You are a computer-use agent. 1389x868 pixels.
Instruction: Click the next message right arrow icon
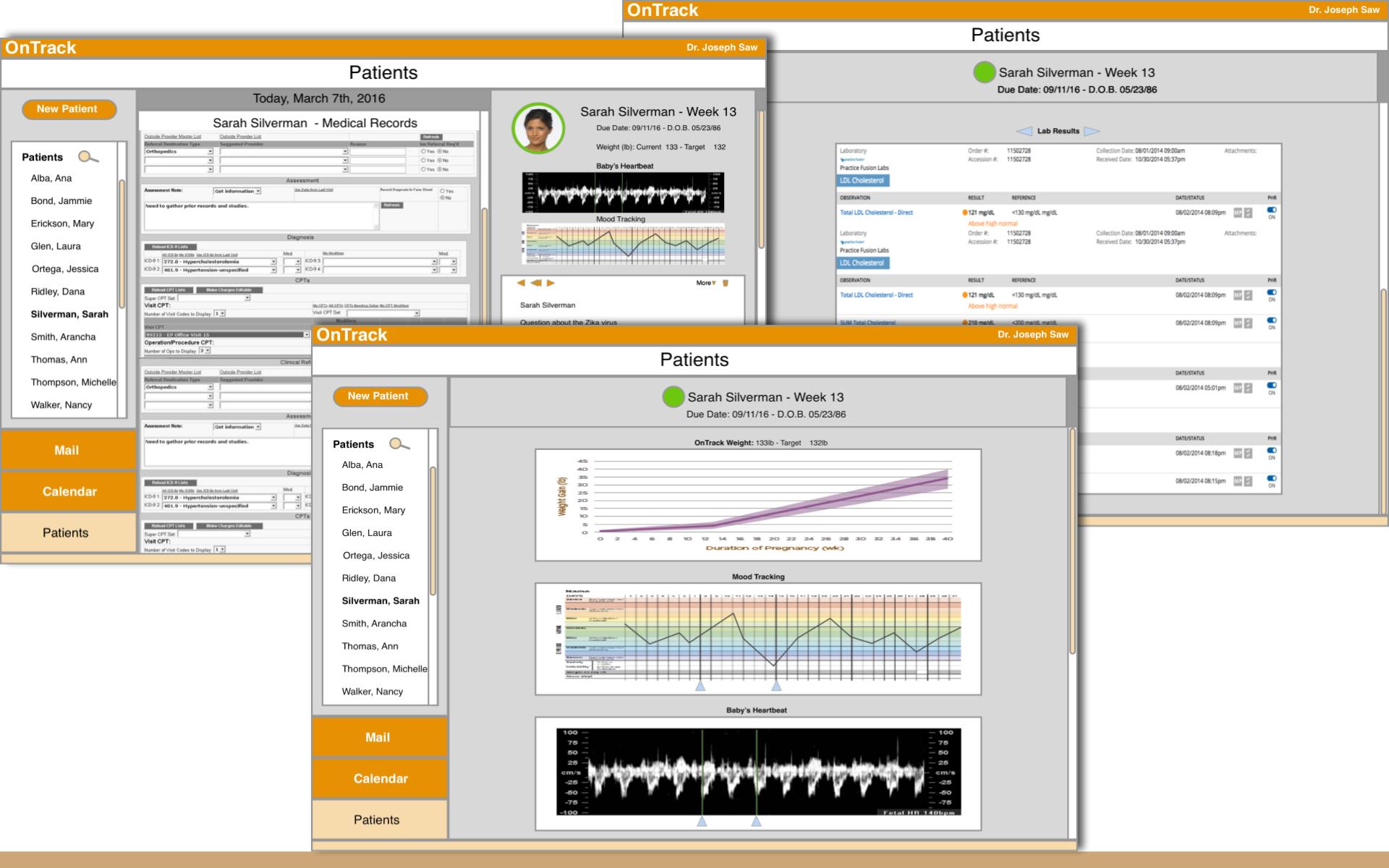pos(551,283)
